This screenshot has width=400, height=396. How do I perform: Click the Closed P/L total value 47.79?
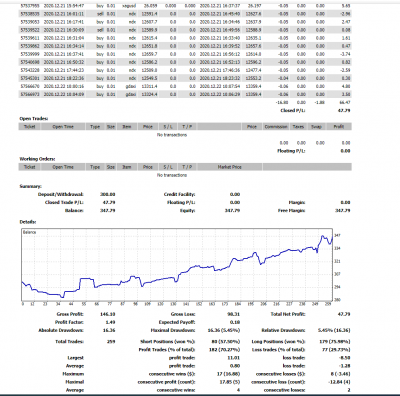click(344, 110)
